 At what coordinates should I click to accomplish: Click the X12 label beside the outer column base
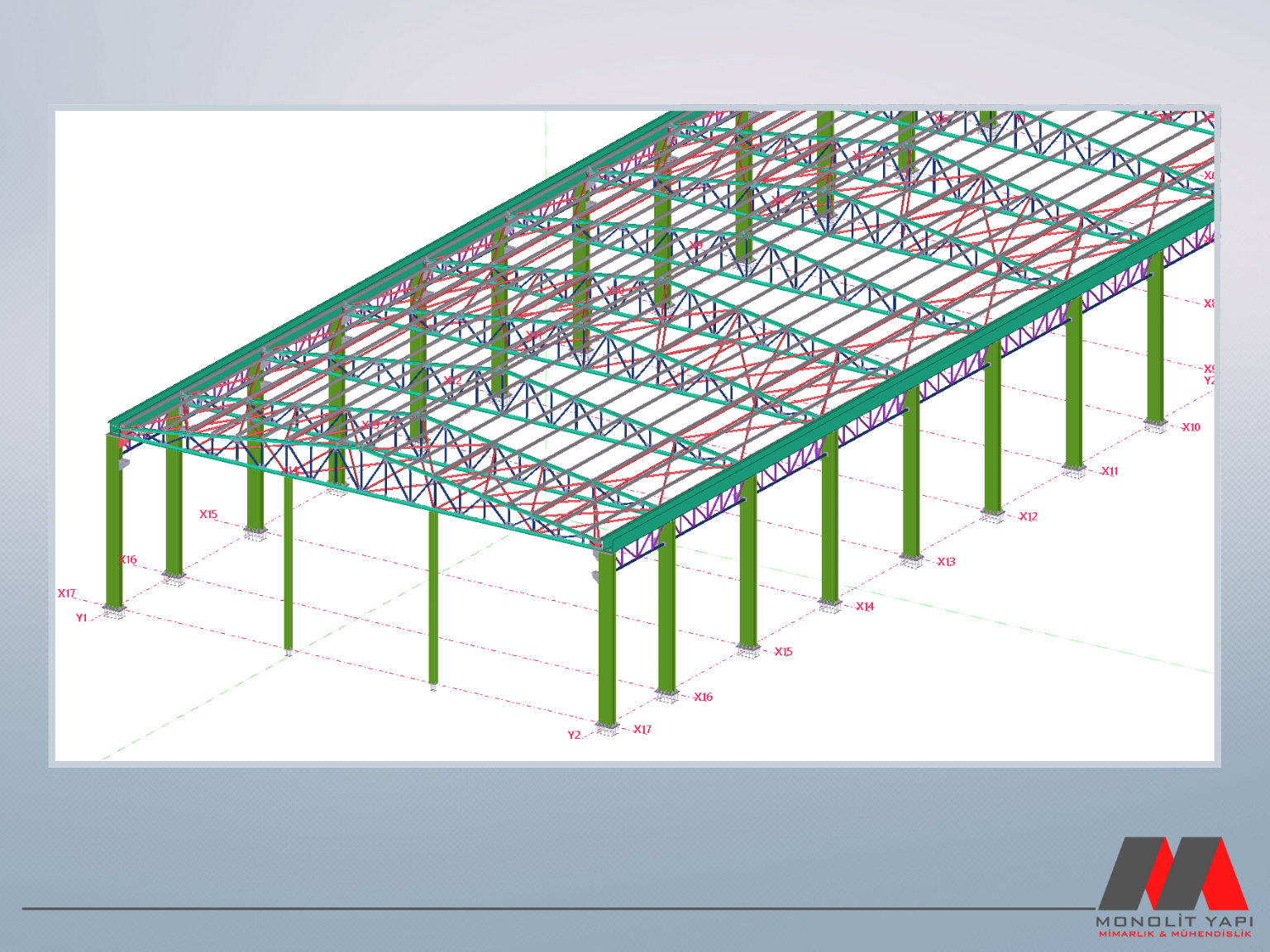(x=1028, y=516)
